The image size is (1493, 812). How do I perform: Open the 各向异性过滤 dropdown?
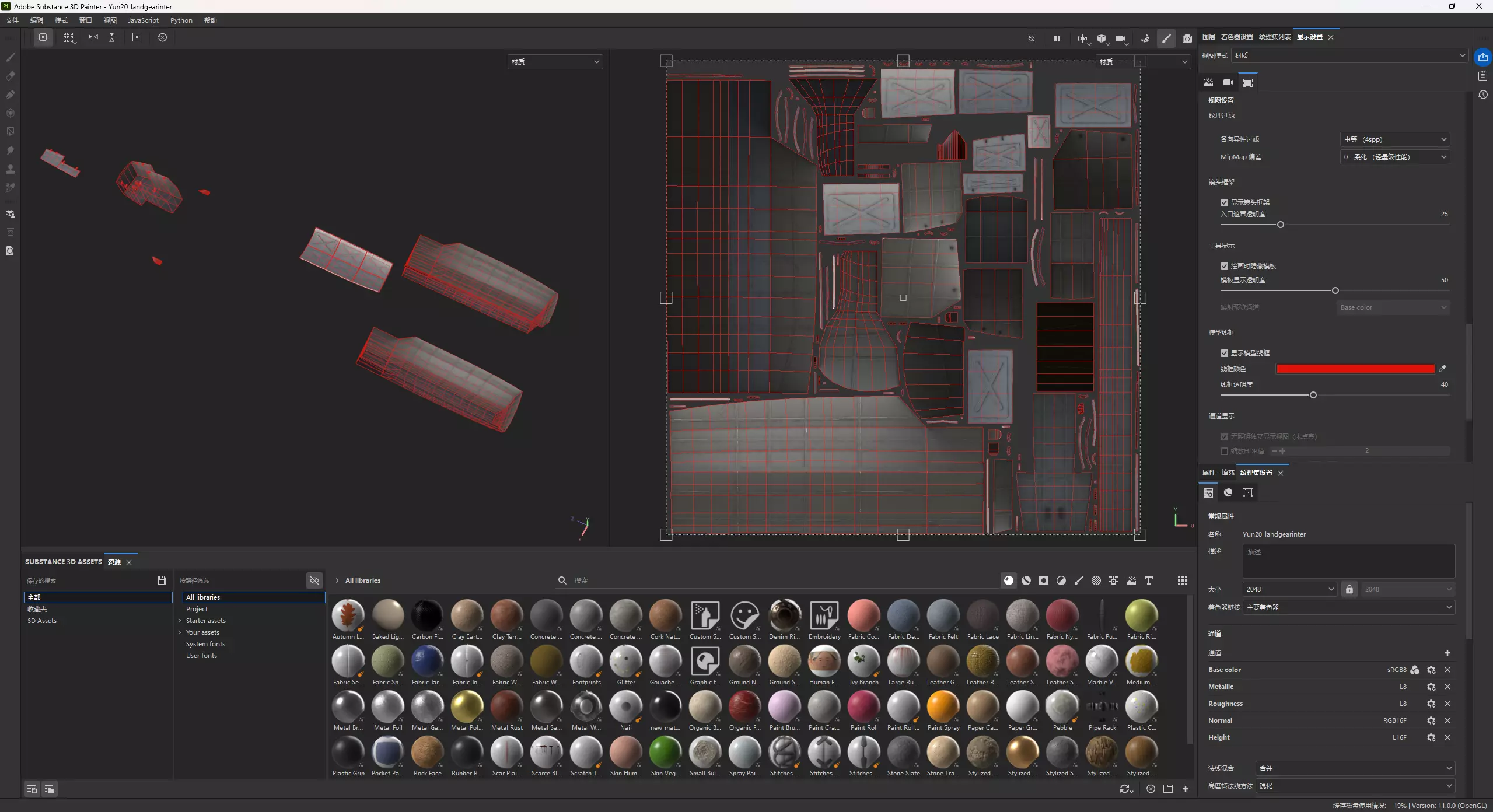(x=1394, y=139)
